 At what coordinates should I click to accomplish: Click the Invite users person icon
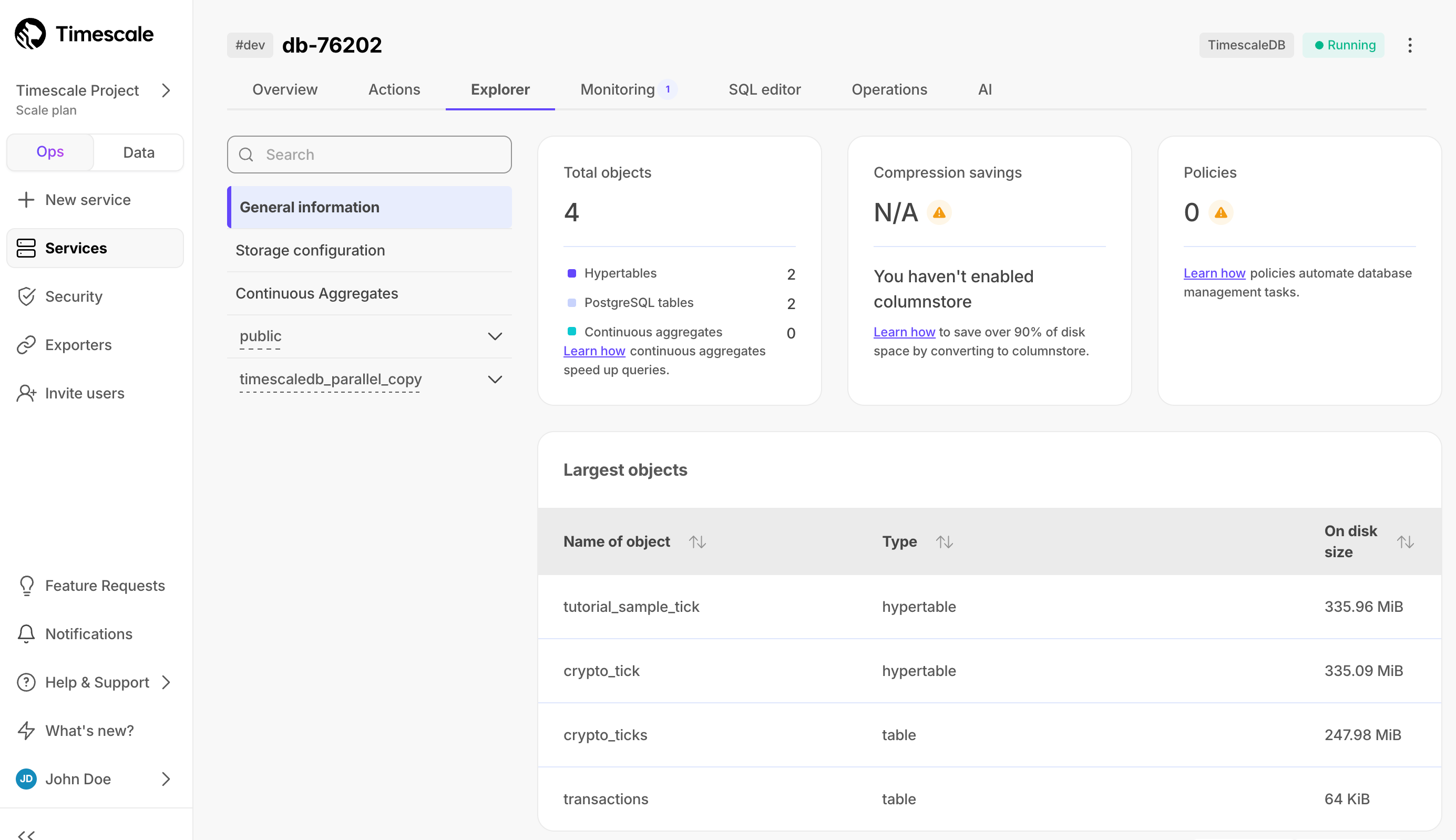pos(26,394)
